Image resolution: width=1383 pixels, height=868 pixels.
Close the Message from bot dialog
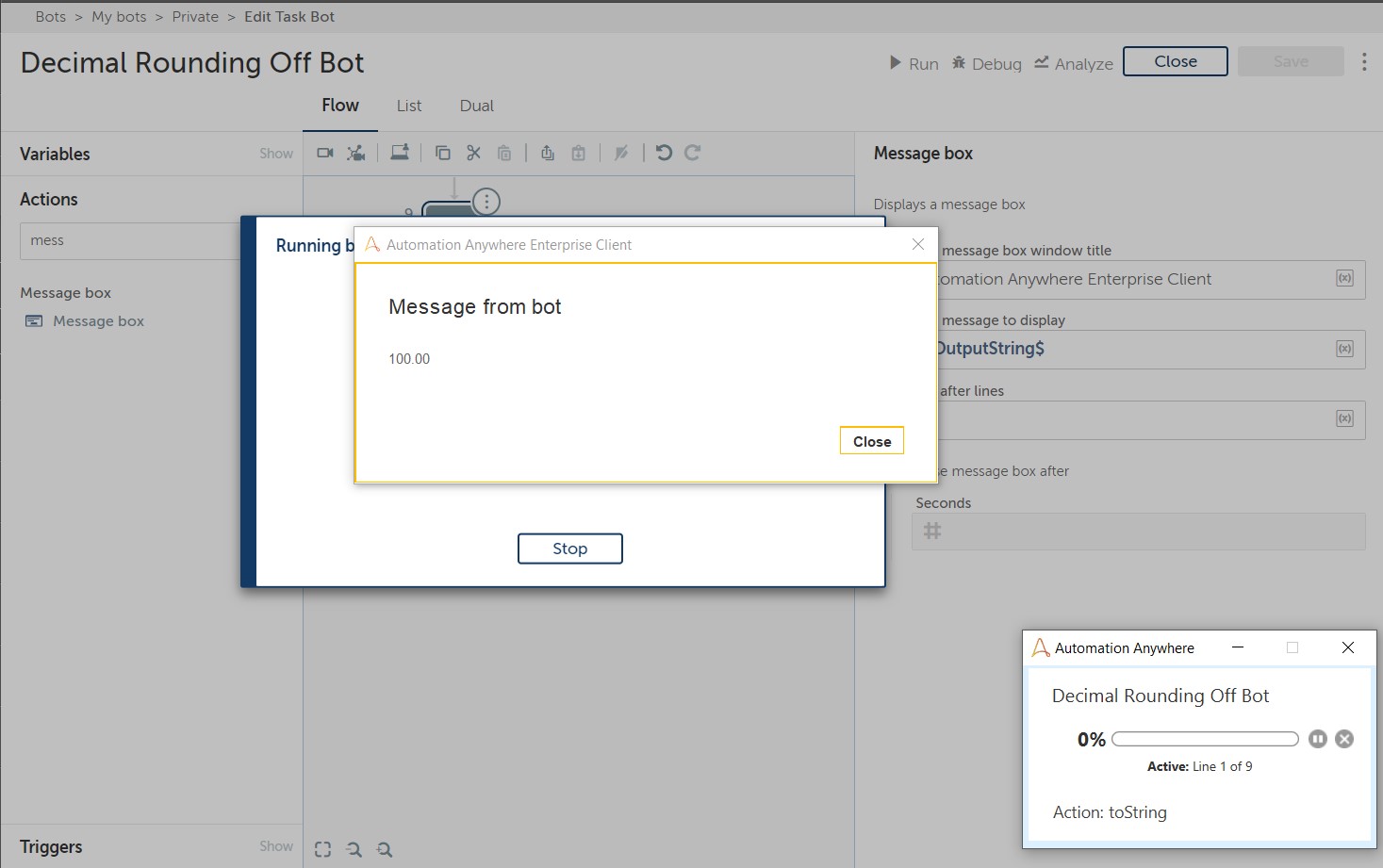(871, 441)
